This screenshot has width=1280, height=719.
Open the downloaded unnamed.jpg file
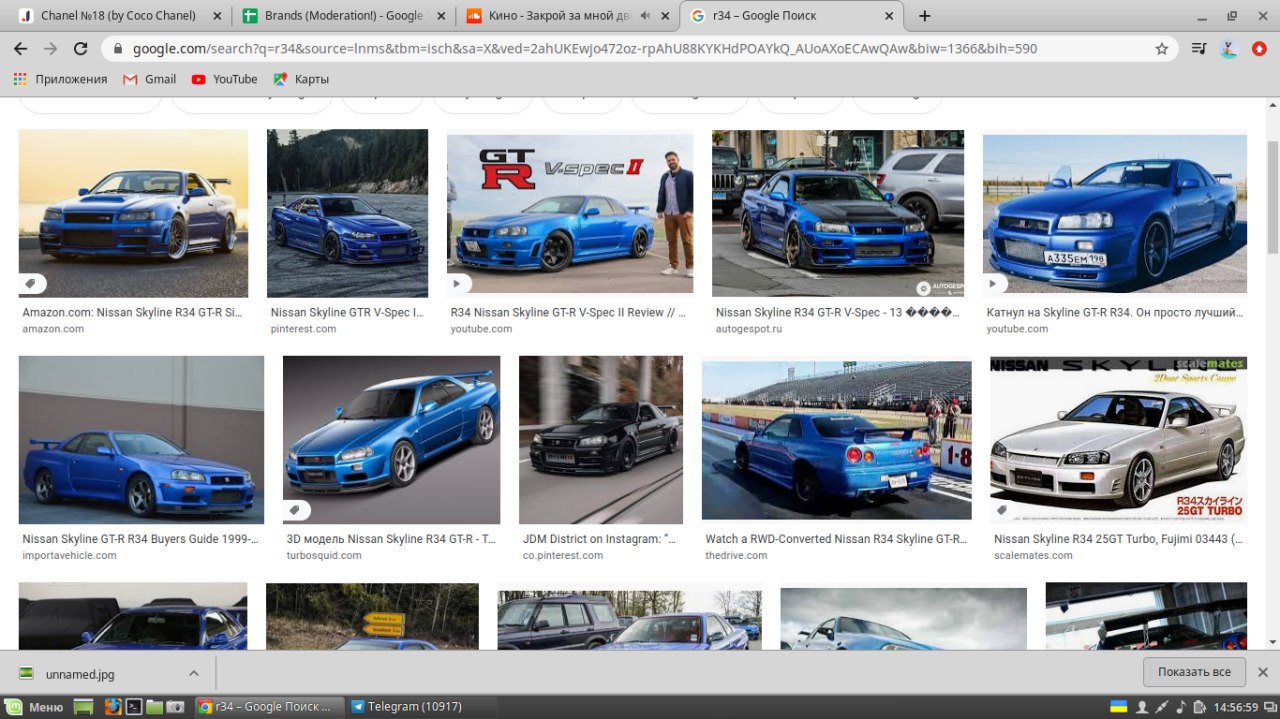81,674
